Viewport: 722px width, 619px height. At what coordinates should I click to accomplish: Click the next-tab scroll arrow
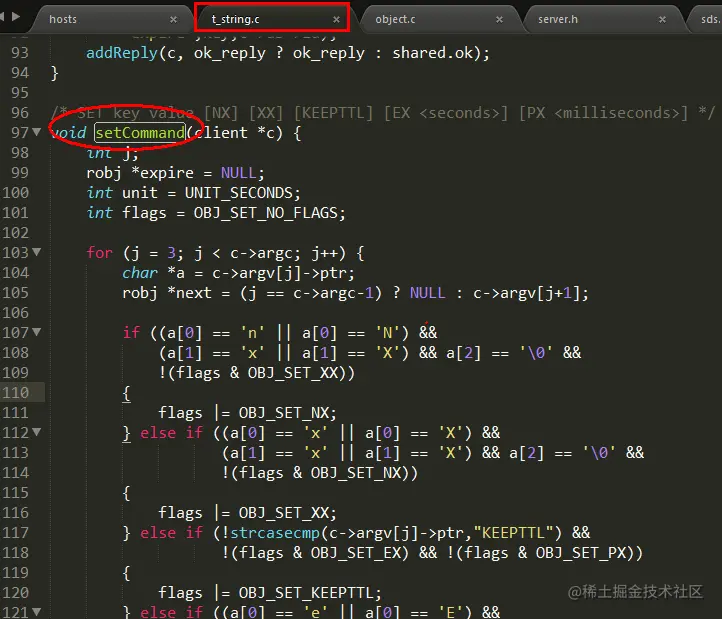click(x=16, y=17)
